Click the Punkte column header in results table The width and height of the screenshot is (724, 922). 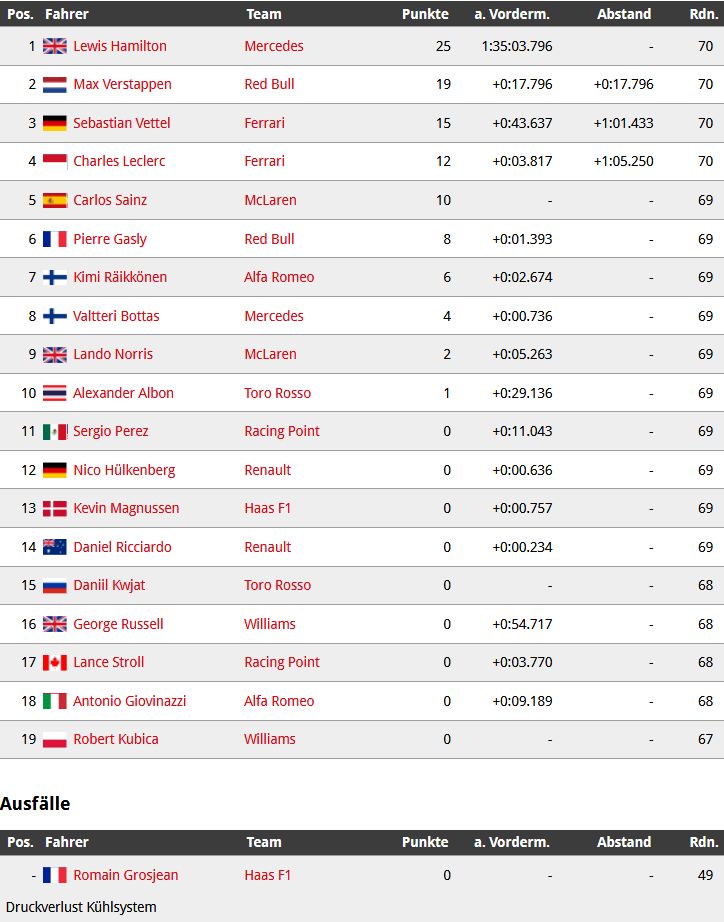pos(425,14)
